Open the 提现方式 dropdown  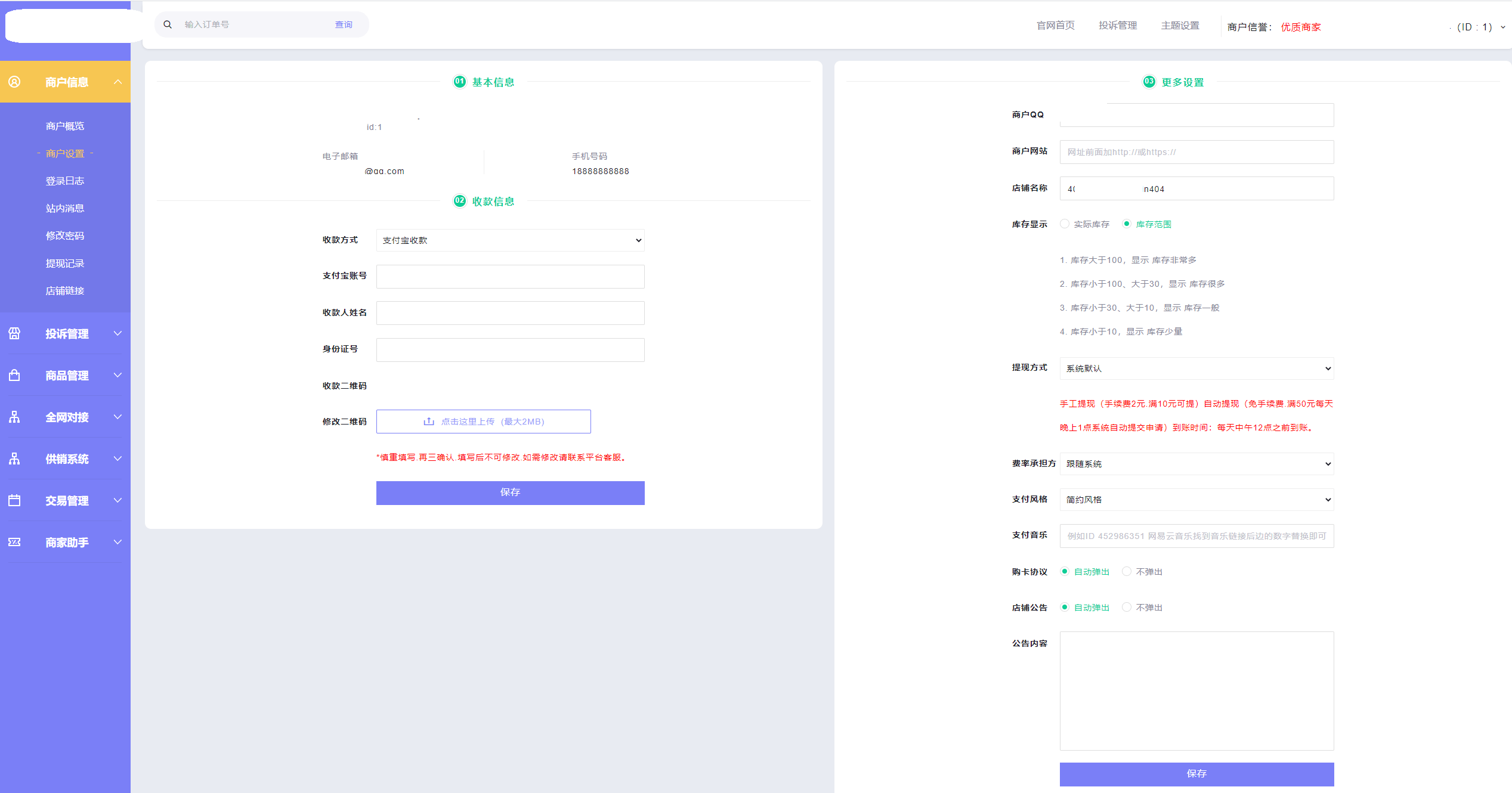coord(1196,368)
